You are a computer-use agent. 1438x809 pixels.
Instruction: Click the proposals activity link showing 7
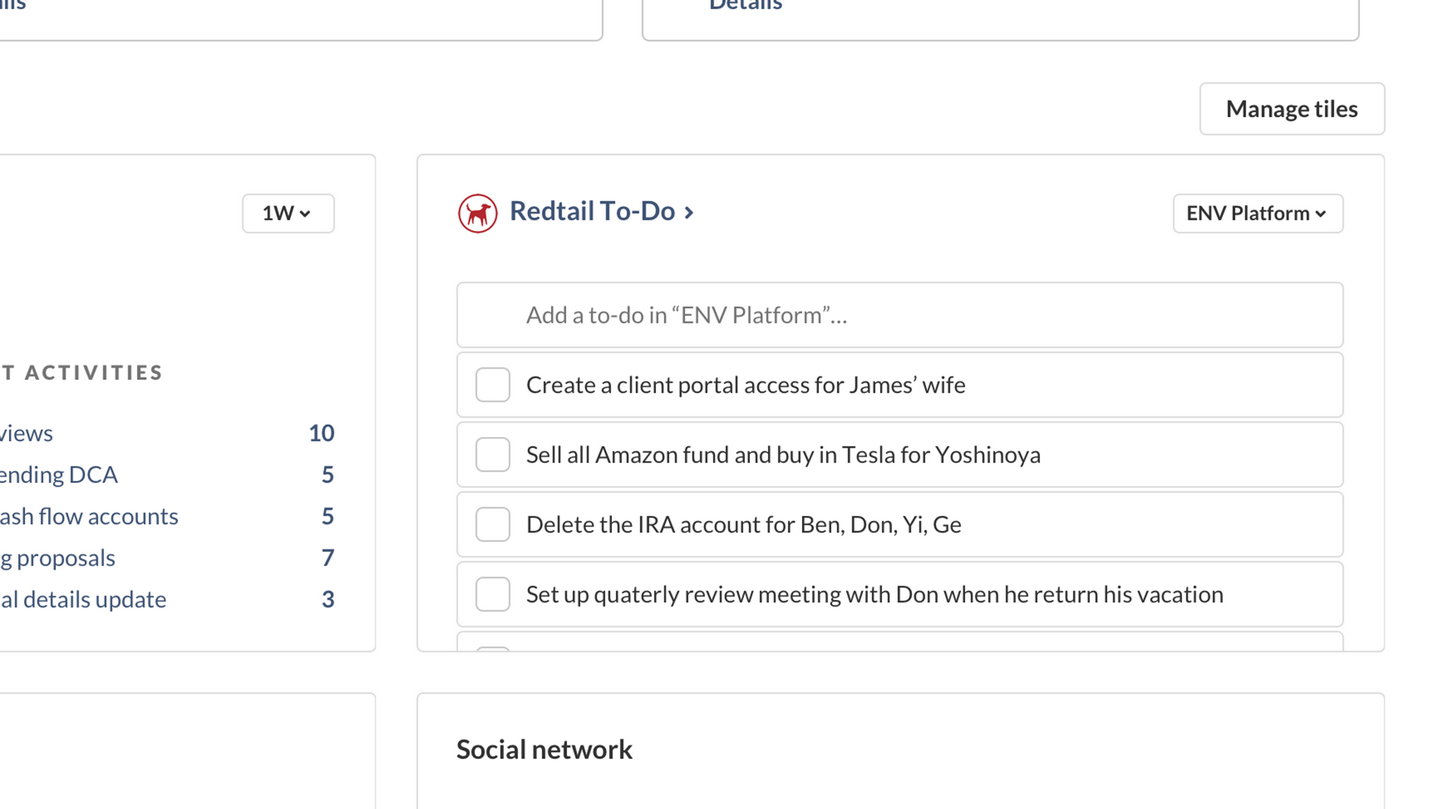tap(58, 558)
